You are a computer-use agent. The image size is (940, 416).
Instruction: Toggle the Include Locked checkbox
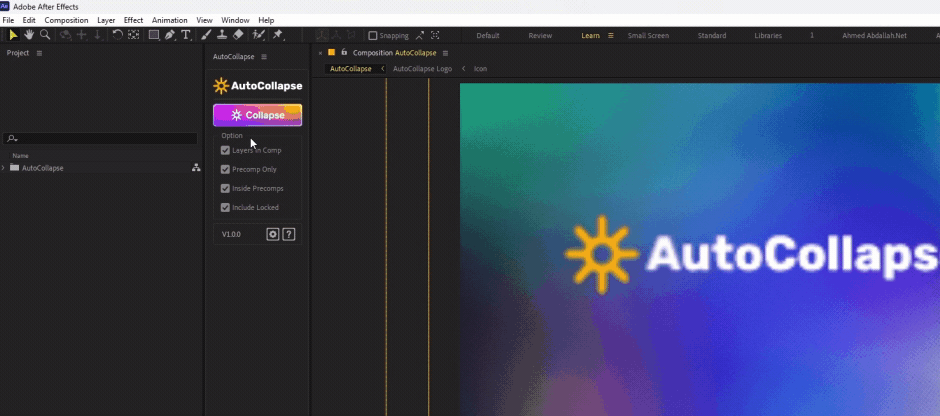tap(225, 208)
